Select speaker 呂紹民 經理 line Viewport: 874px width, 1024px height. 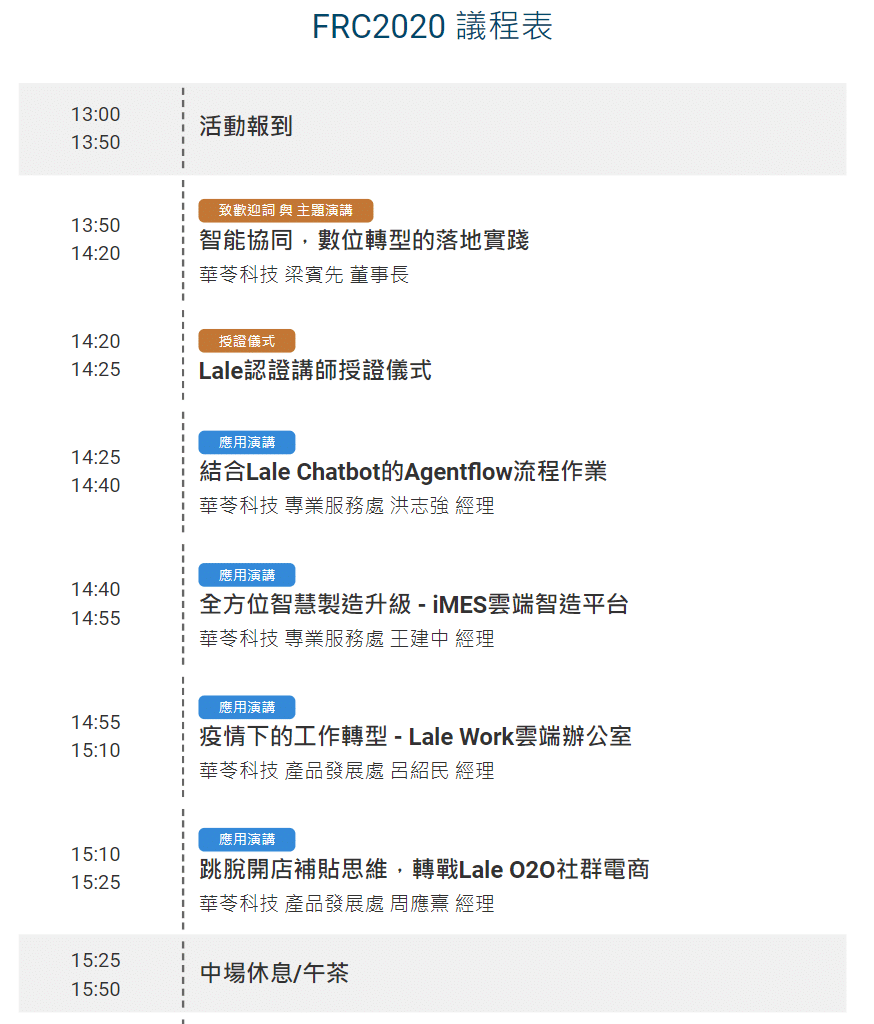tap(347, 771)
